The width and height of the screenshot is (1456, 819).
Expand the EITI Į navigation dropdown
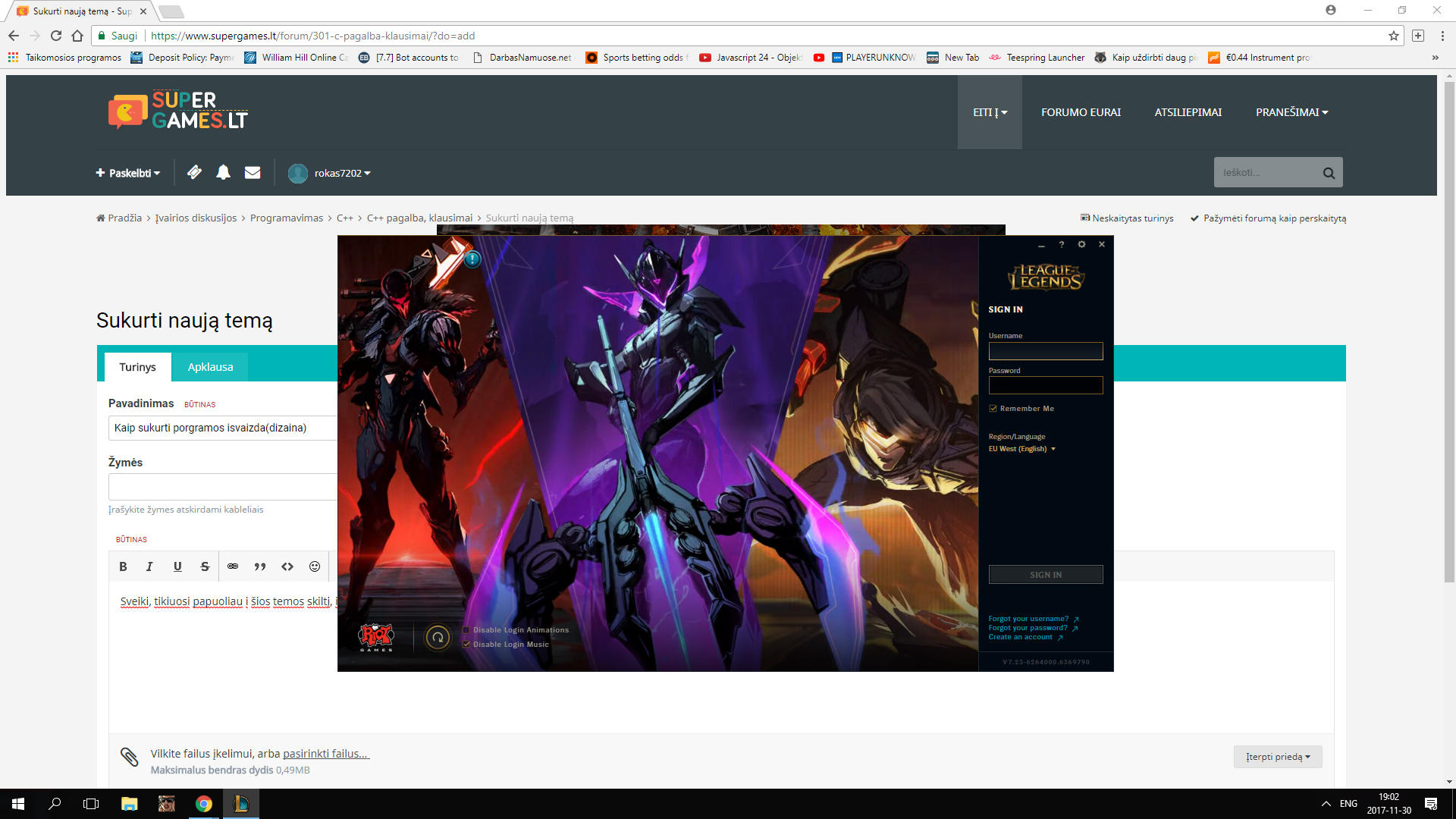[990, 112]
